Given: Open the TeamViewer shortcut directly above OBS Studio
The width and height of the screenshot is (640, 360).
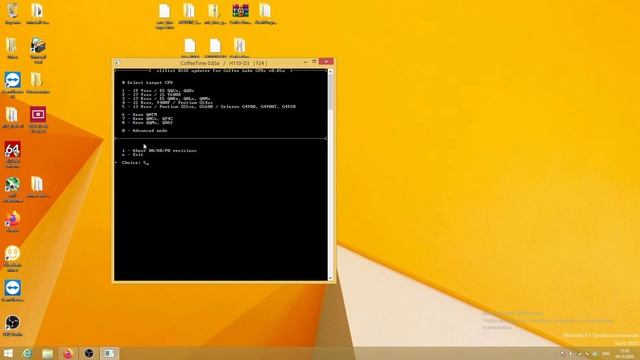Looking at the screenshot, I should tap(13, 288).
